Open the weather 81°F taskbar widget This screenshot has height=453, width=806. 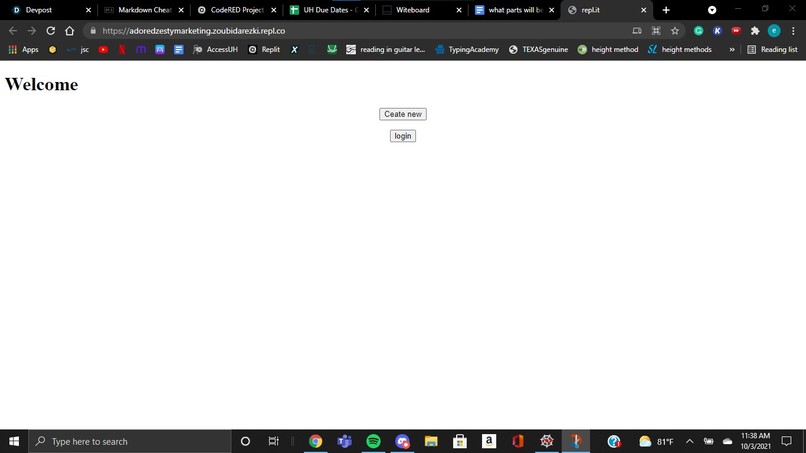(x=656, y=441)
